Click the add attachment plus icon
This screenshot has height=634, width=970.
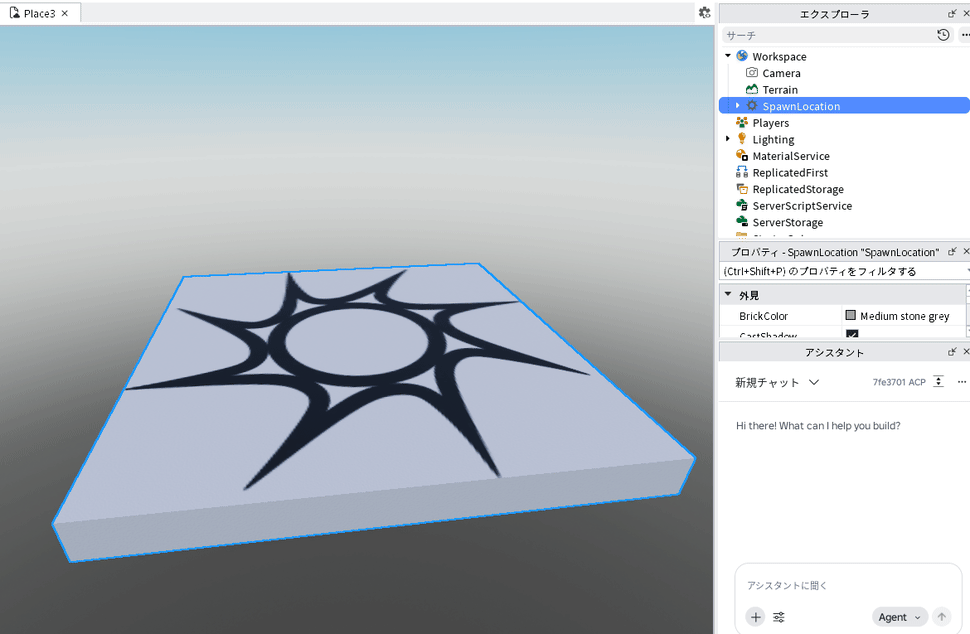755,617
